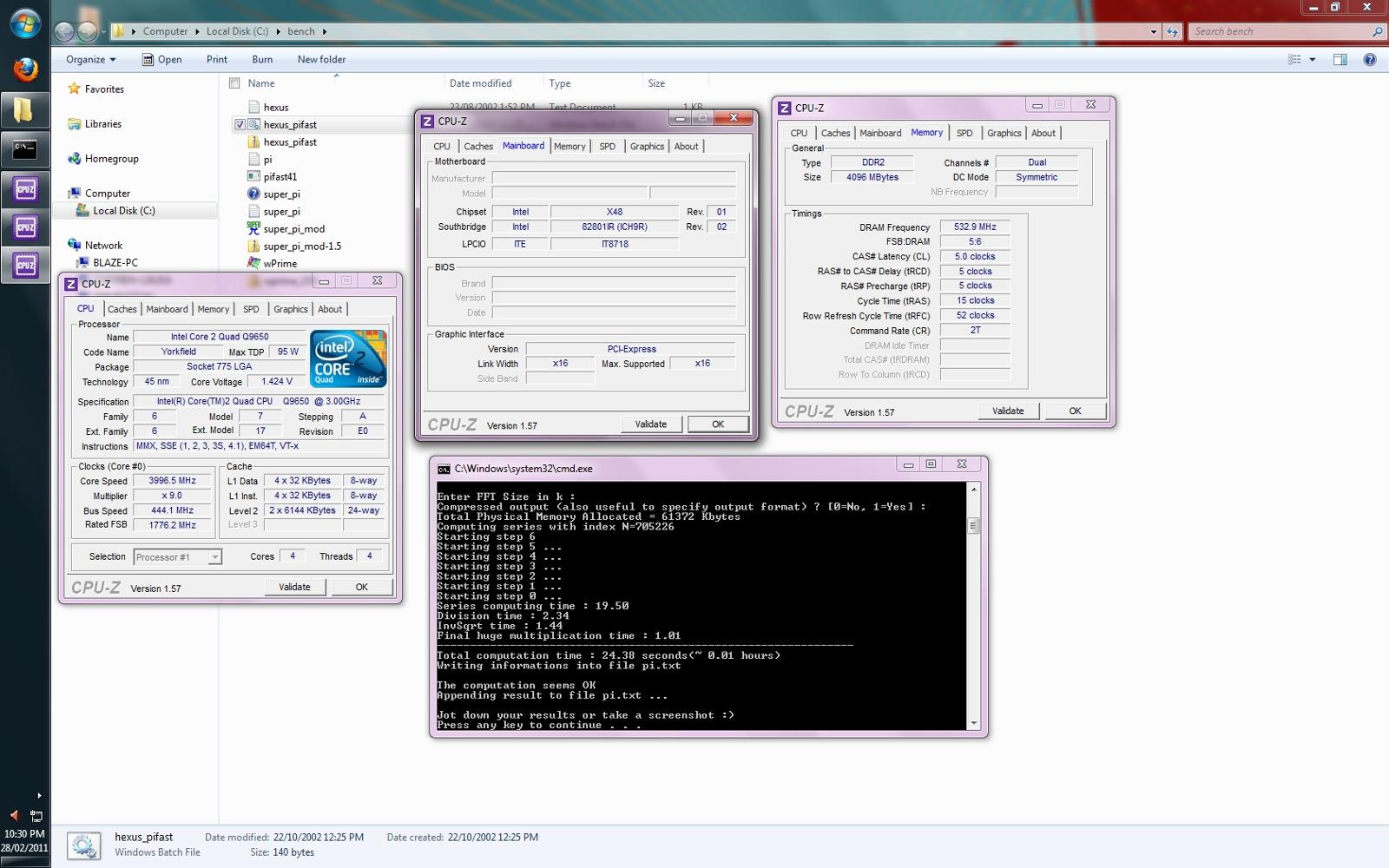The image size is (1389, 868).
Task: Toggle the preview pane icon
Action: [1340, 60]
